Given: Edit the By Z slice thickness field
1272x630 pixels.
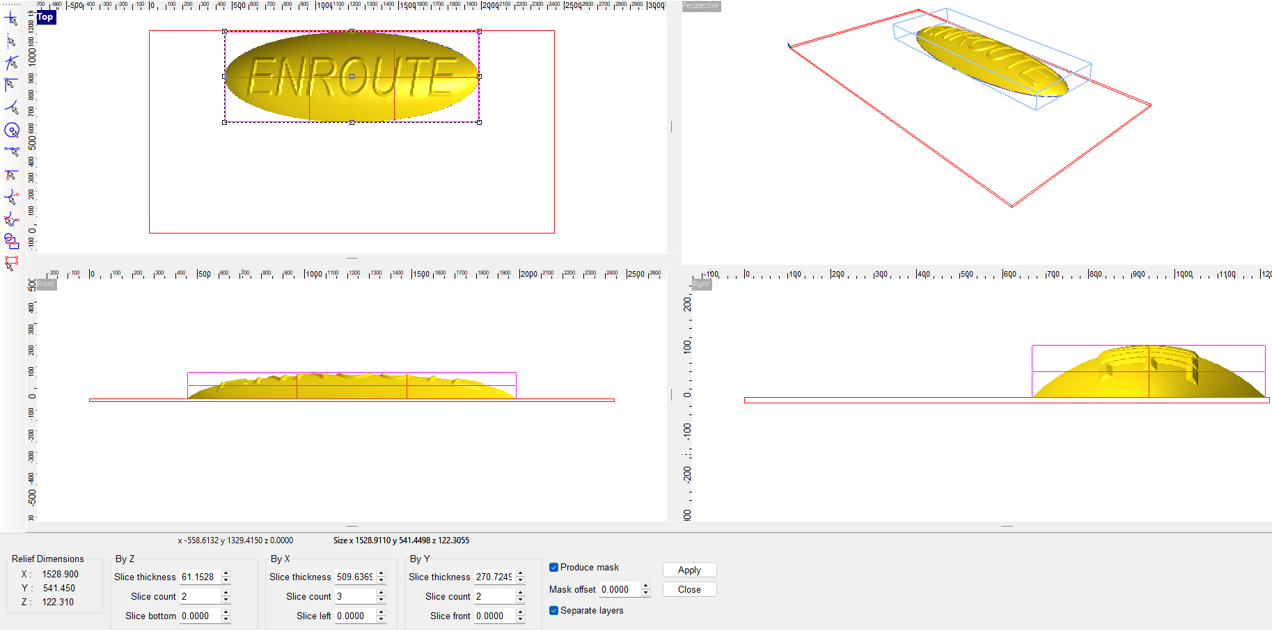Looking at the screenshot, I should tap(199, 577).
